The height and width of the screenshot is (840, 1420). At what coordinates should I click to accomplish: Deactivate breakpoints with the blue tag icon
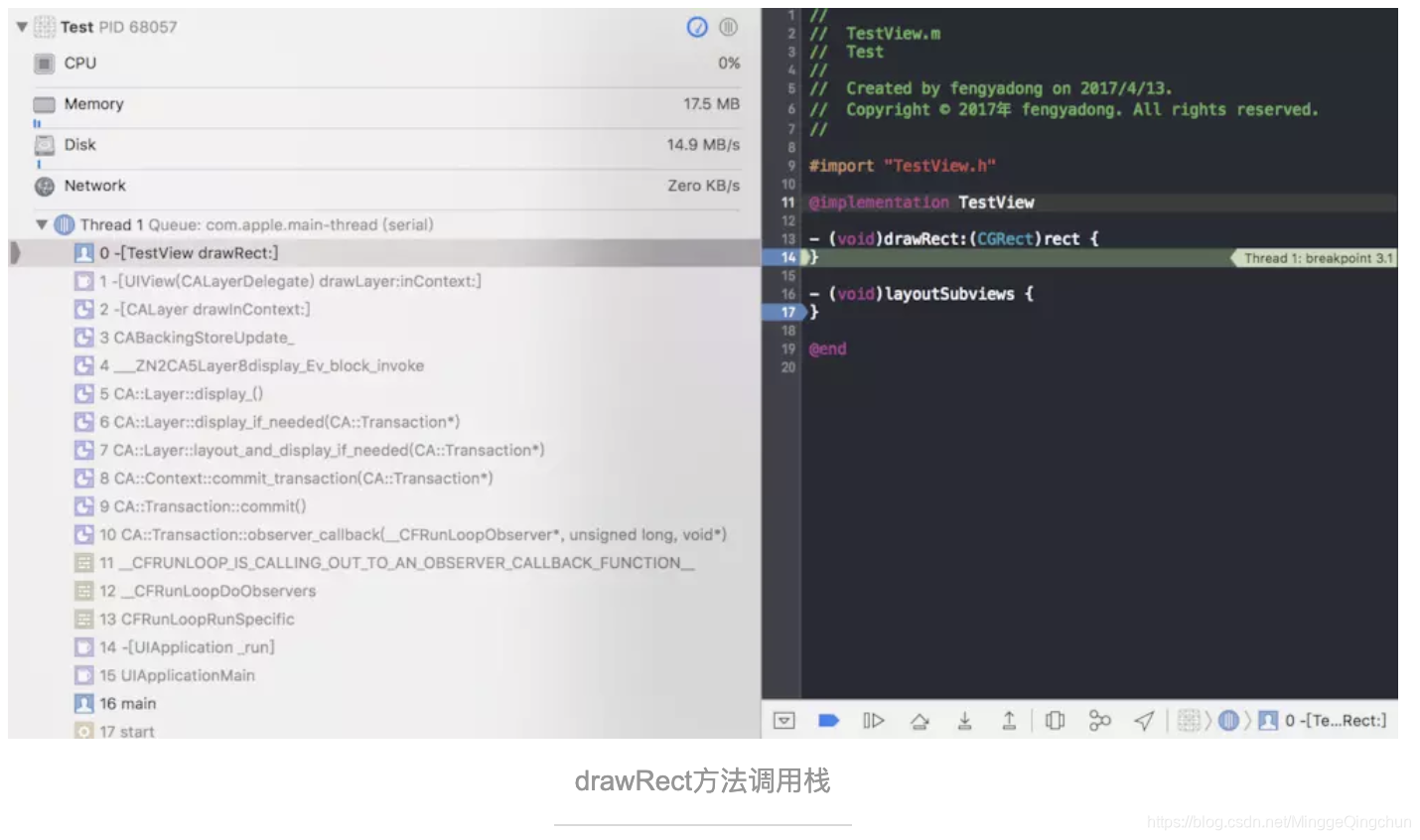click(x=828, y=721)
